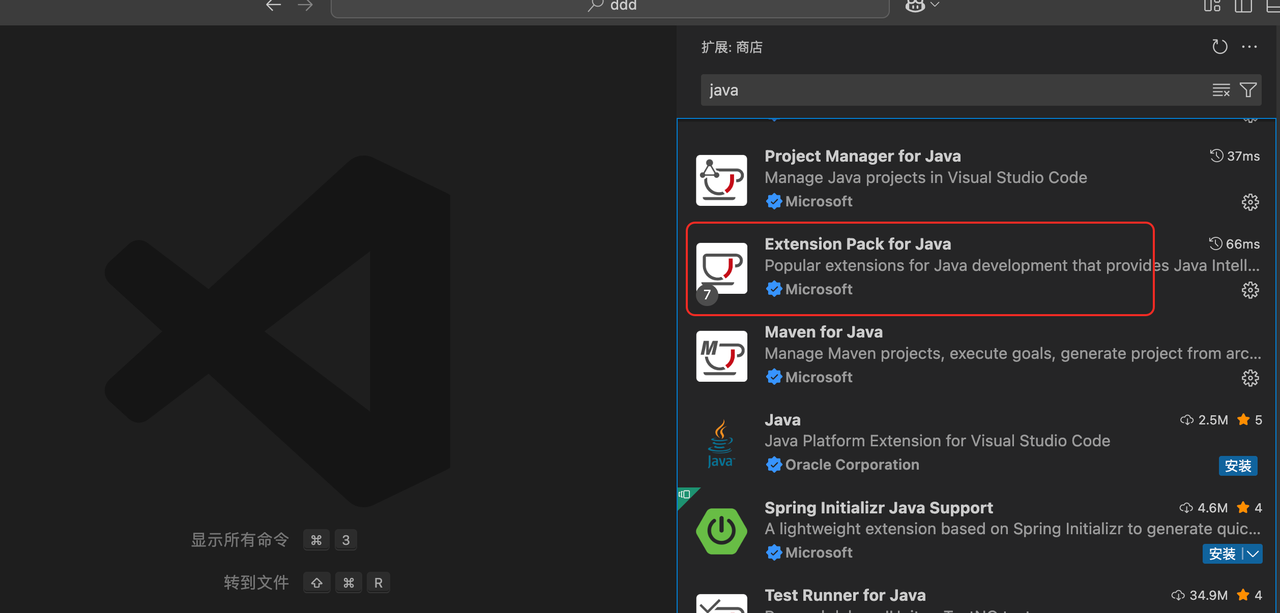Viewport: 1280px width, 613px height.
Task: Click the Maven for Java gear icon
Action: [1250, 378]
